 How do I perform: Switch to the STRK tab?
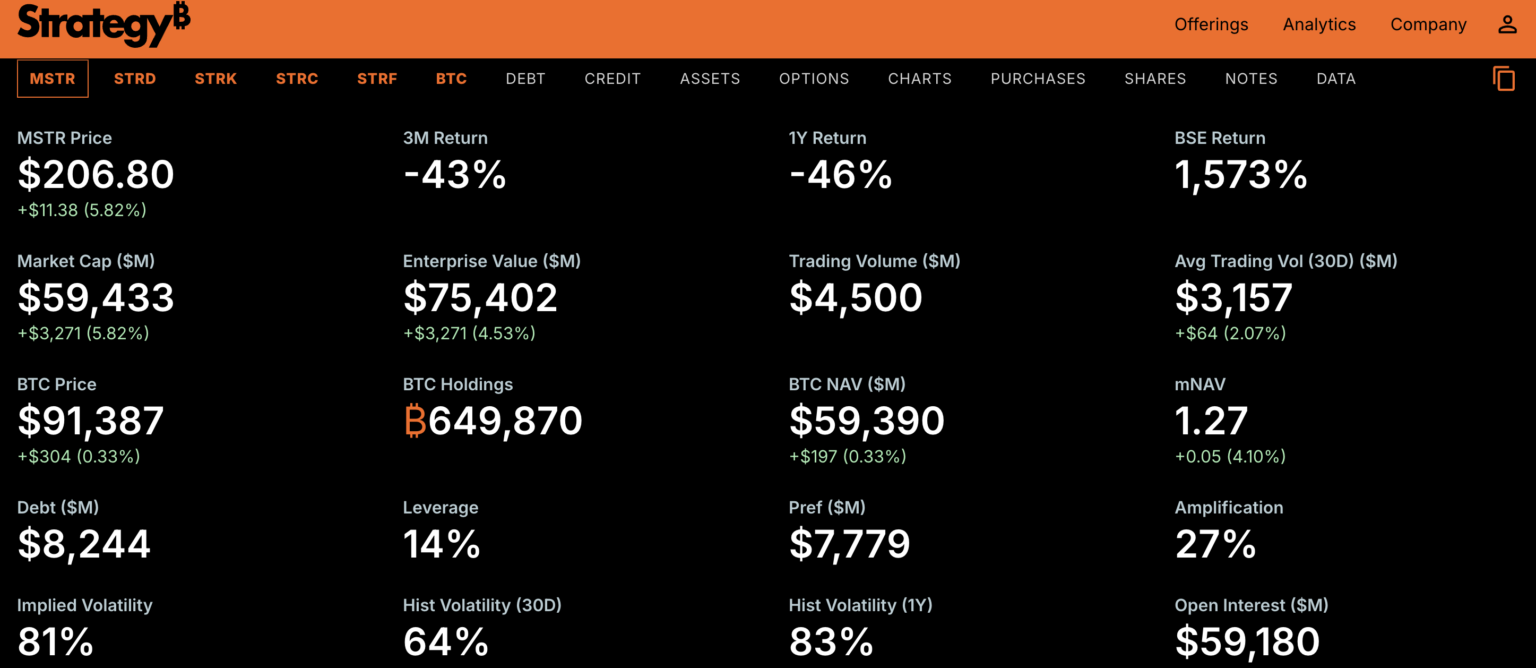pos(216,79)
